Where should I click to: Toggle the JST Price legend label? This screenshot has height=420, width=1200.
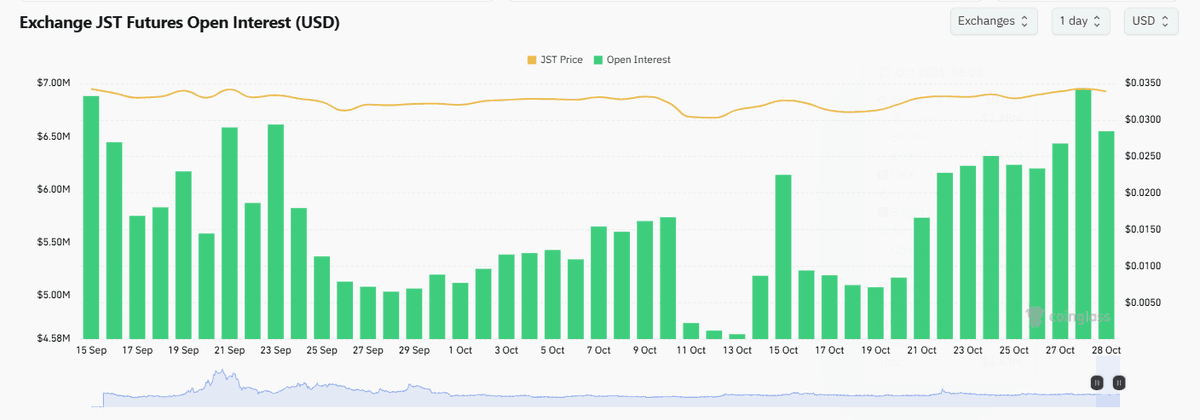[560, 60]
